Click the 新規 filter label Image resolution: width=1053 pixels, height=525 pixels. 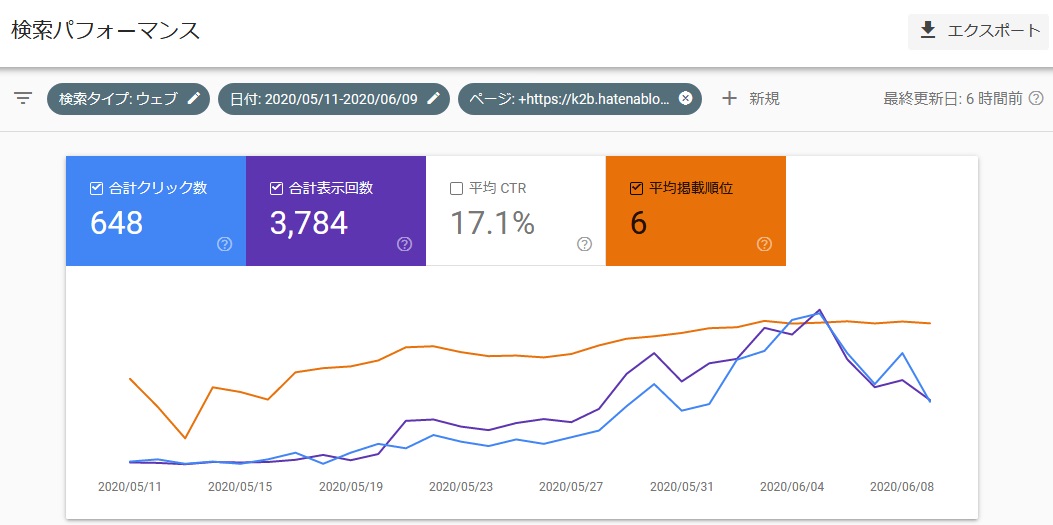click(764, 99)
